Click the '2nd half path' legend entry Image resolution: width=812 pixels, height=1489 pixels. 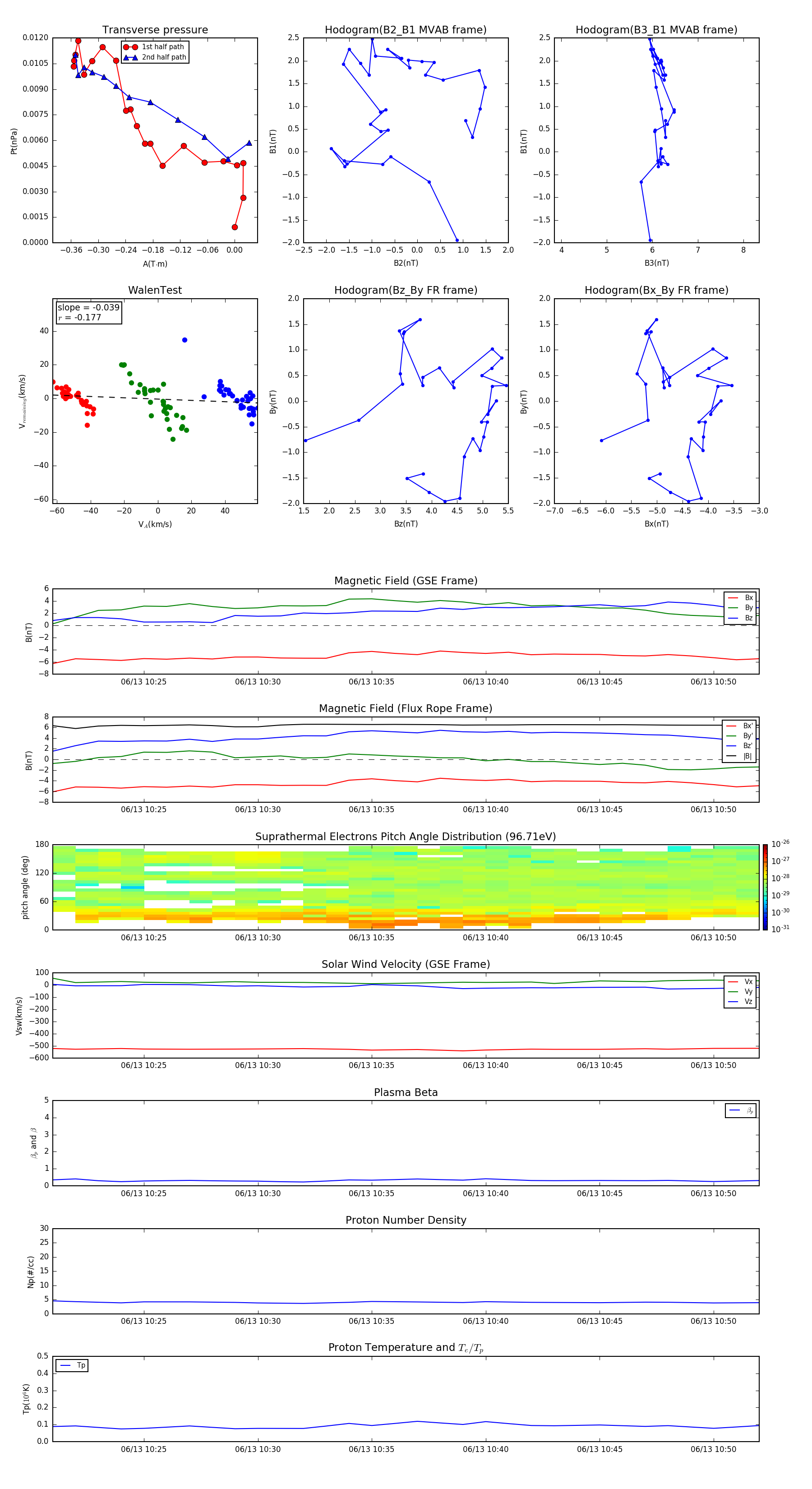tap(155, 57)
